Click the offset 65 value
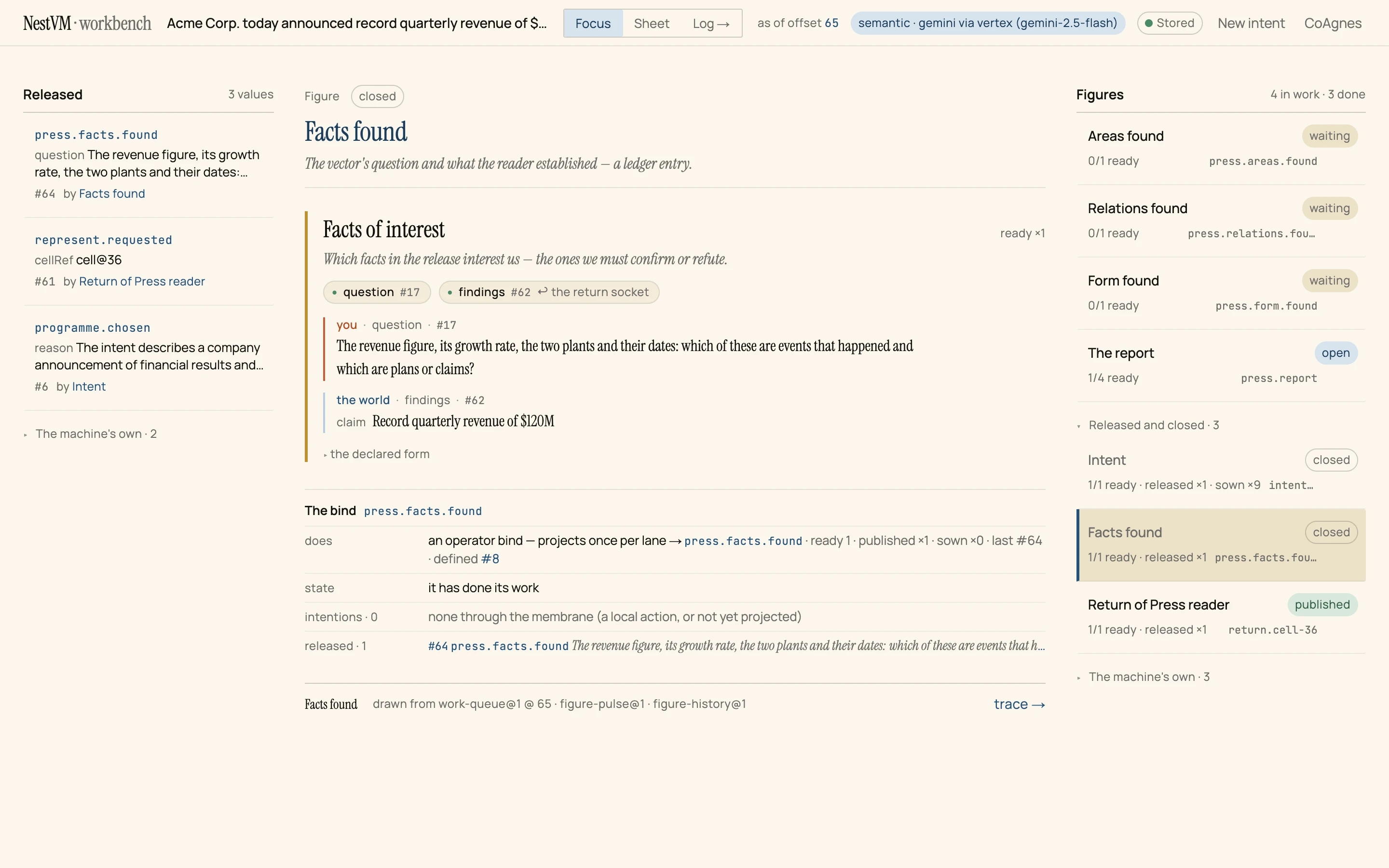Image resolution: width=1389 pixels, height=868 pixels. click(x=831, y=23)
